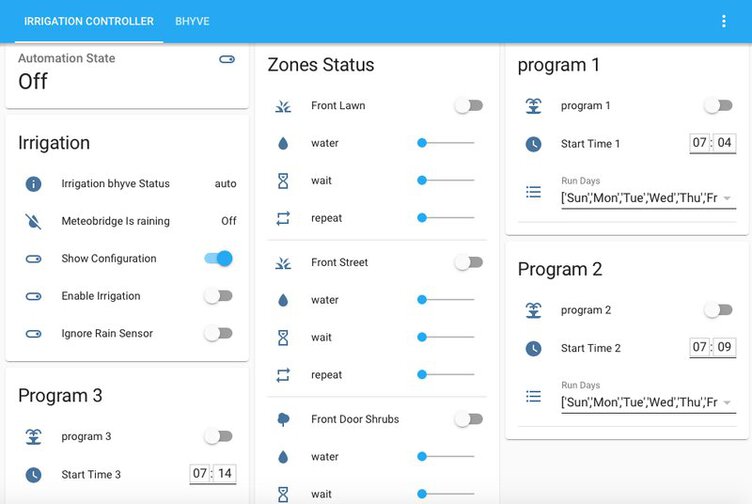Click the fountain icon beside program 1

coord(533,106)
